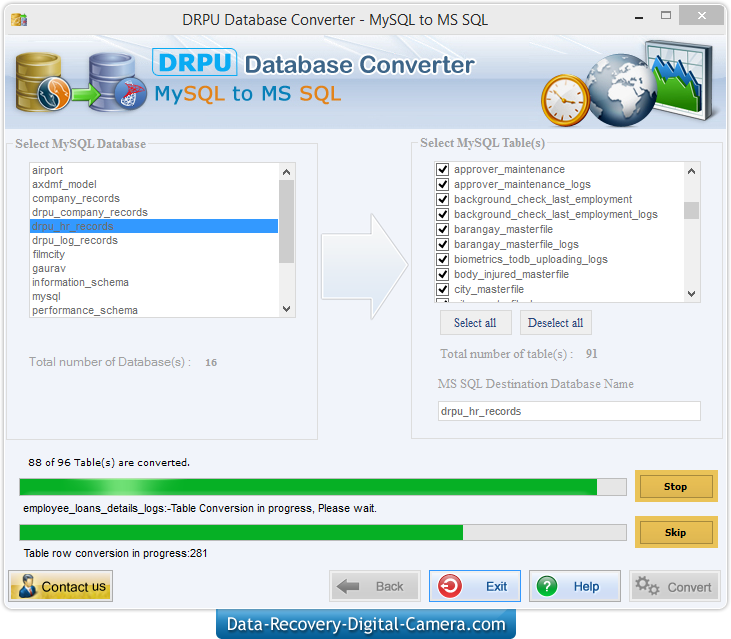Click the table row conversion progress bar
Image resolution: width=731 pixels, height=639 pixels.
pos(323,532)
